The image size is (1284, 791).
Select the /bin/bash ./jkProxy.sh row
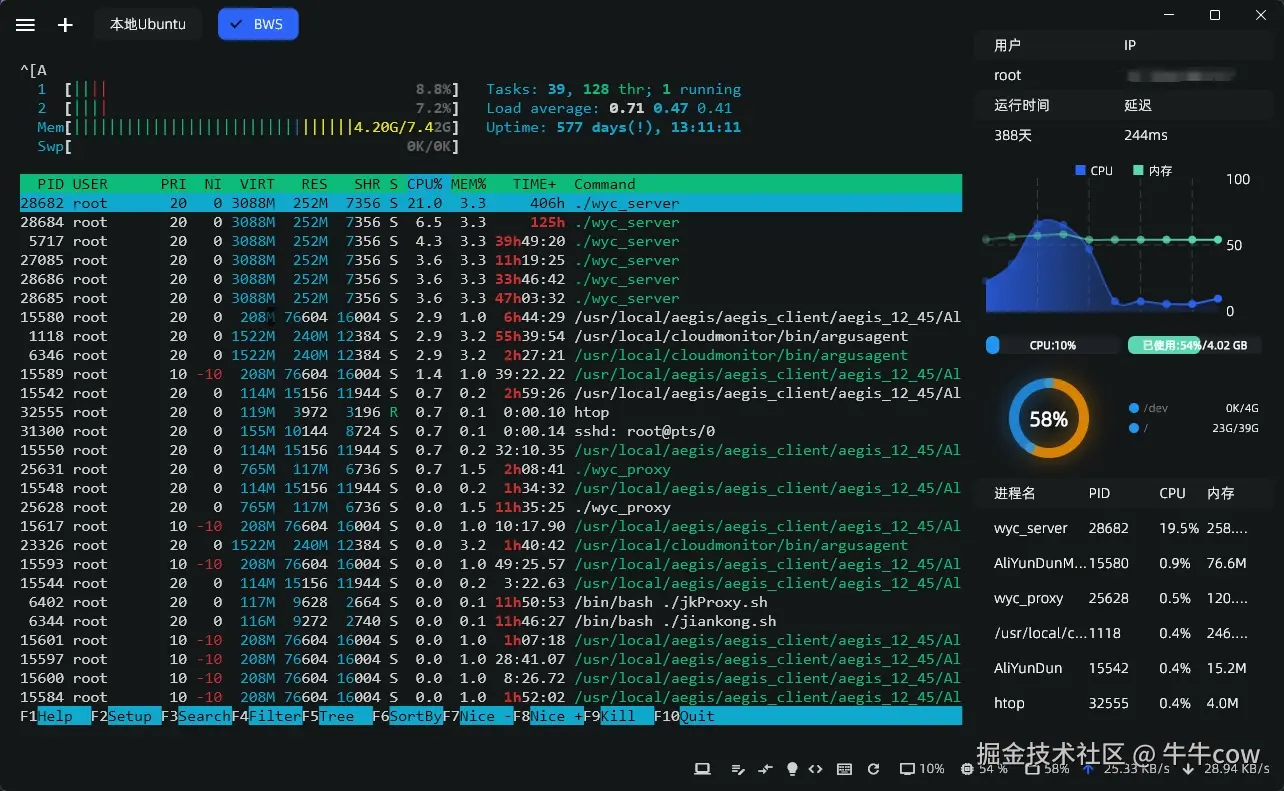(491, 602)
